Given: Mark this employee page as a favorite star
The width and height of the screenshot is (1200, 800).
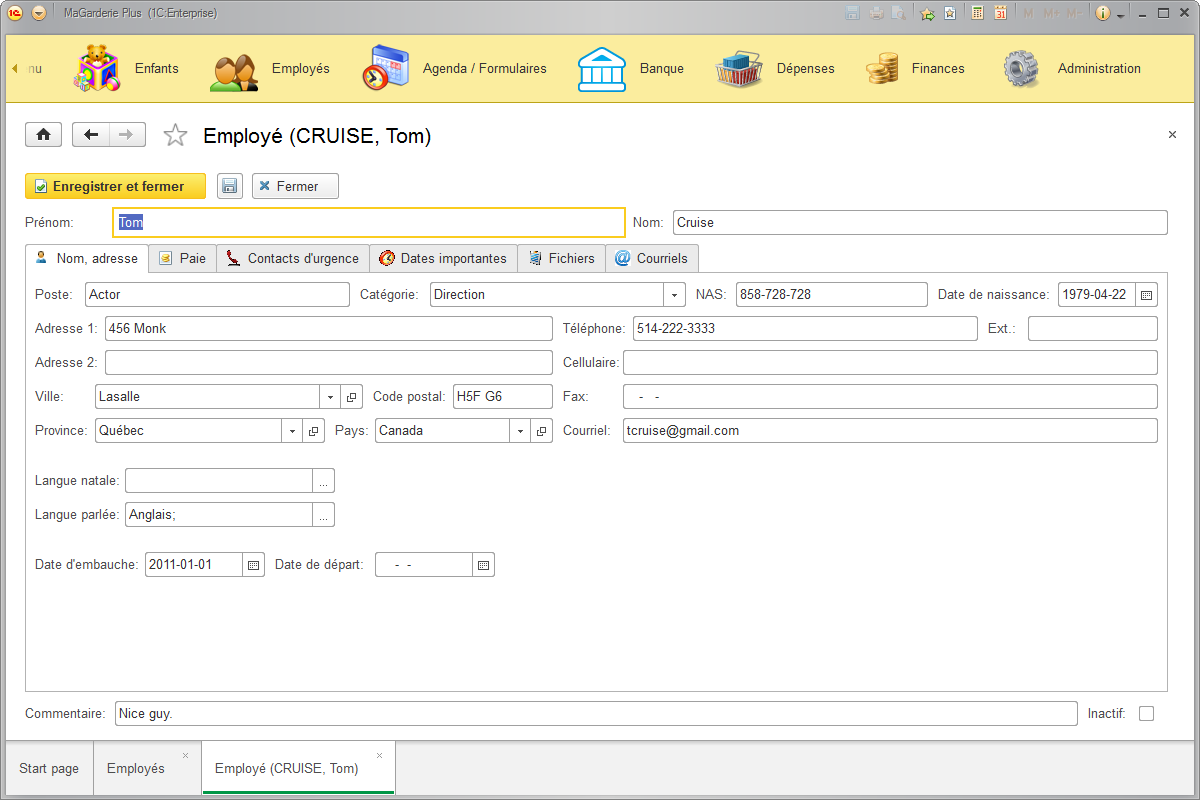Looking at the screenshot, I should 175,134.
